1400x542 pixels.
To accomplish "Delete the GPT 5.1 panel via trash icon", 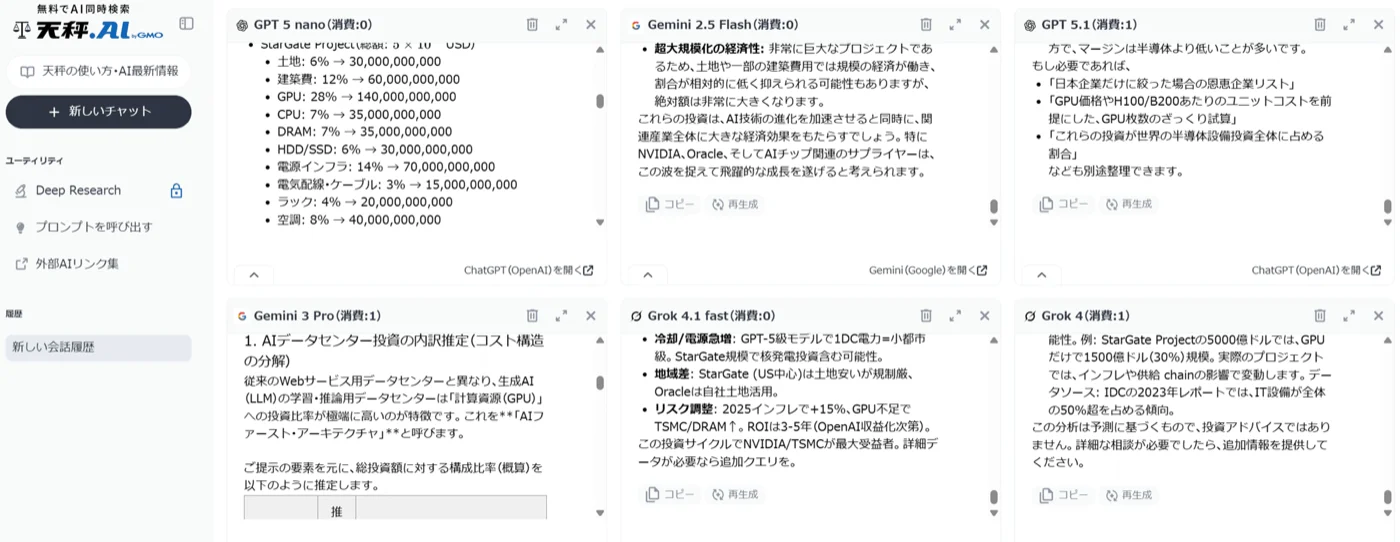I will [x=1320, y=24].
